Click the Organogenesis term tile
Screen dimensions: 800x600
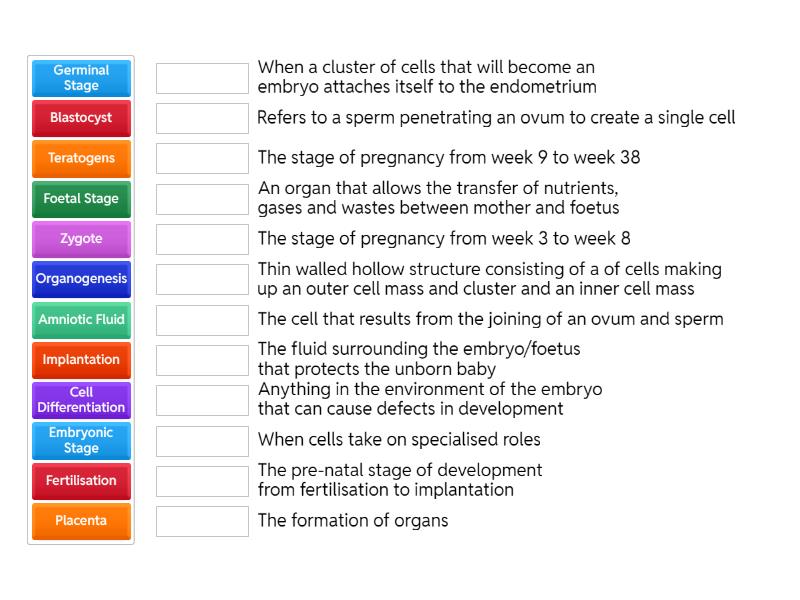click(81, 279)
